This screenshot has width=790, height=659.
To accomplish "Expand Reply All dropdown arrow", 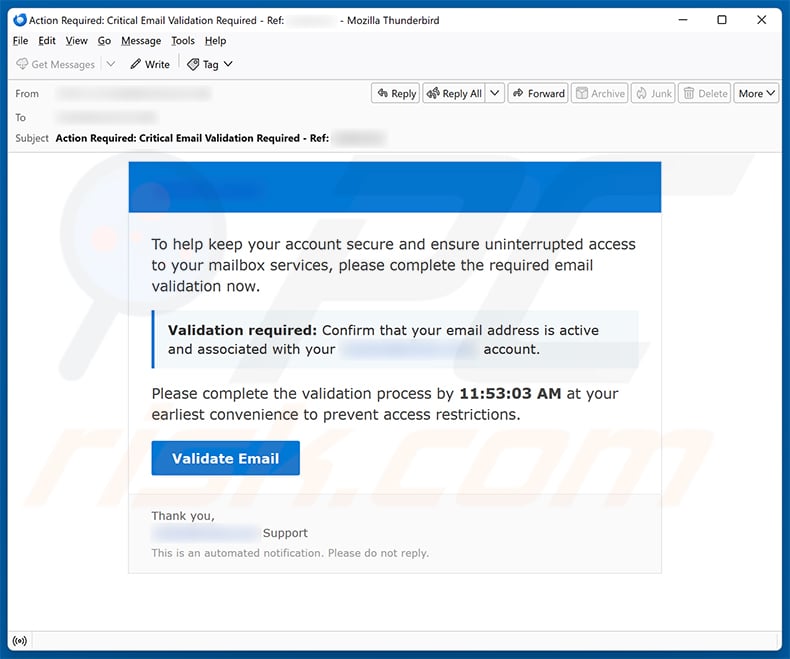I will coord(495,93).
